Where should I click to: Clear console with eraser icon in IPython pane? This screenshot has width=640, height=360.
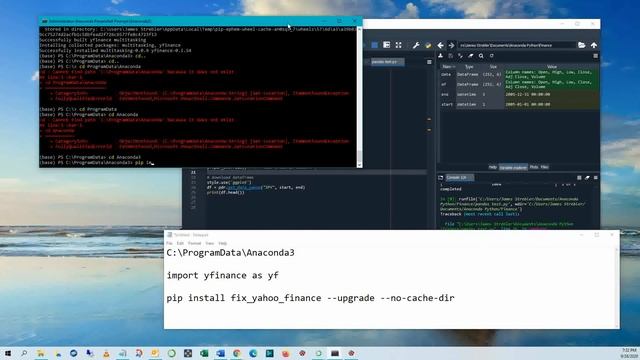587,178
